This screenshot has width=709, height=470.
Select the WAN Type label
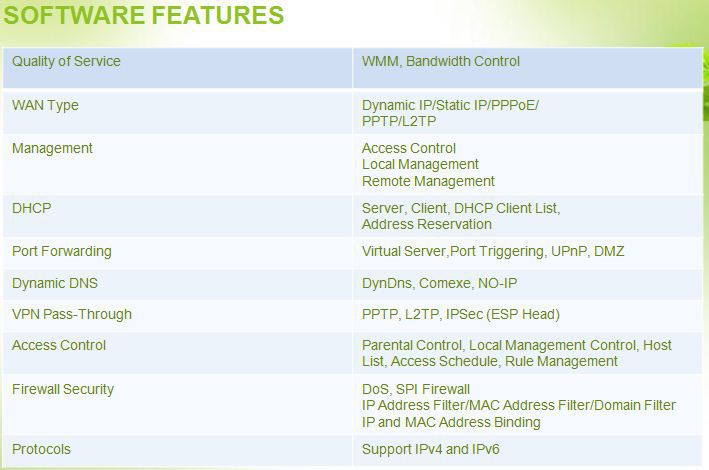[45, 105]
